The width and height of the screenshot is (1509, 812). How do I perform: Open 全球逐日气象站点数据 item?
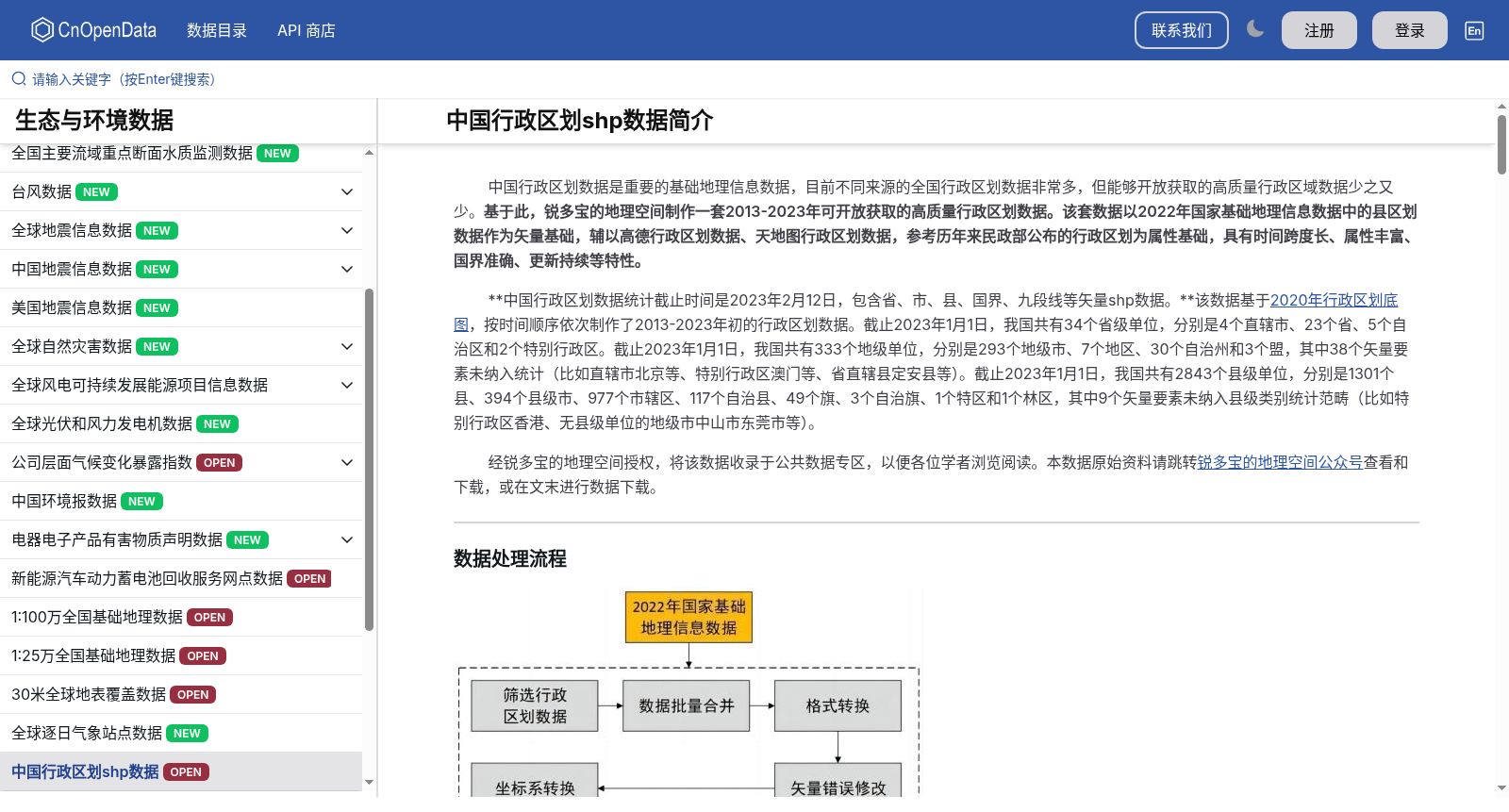pyautogui.click(x=181, y=734)
